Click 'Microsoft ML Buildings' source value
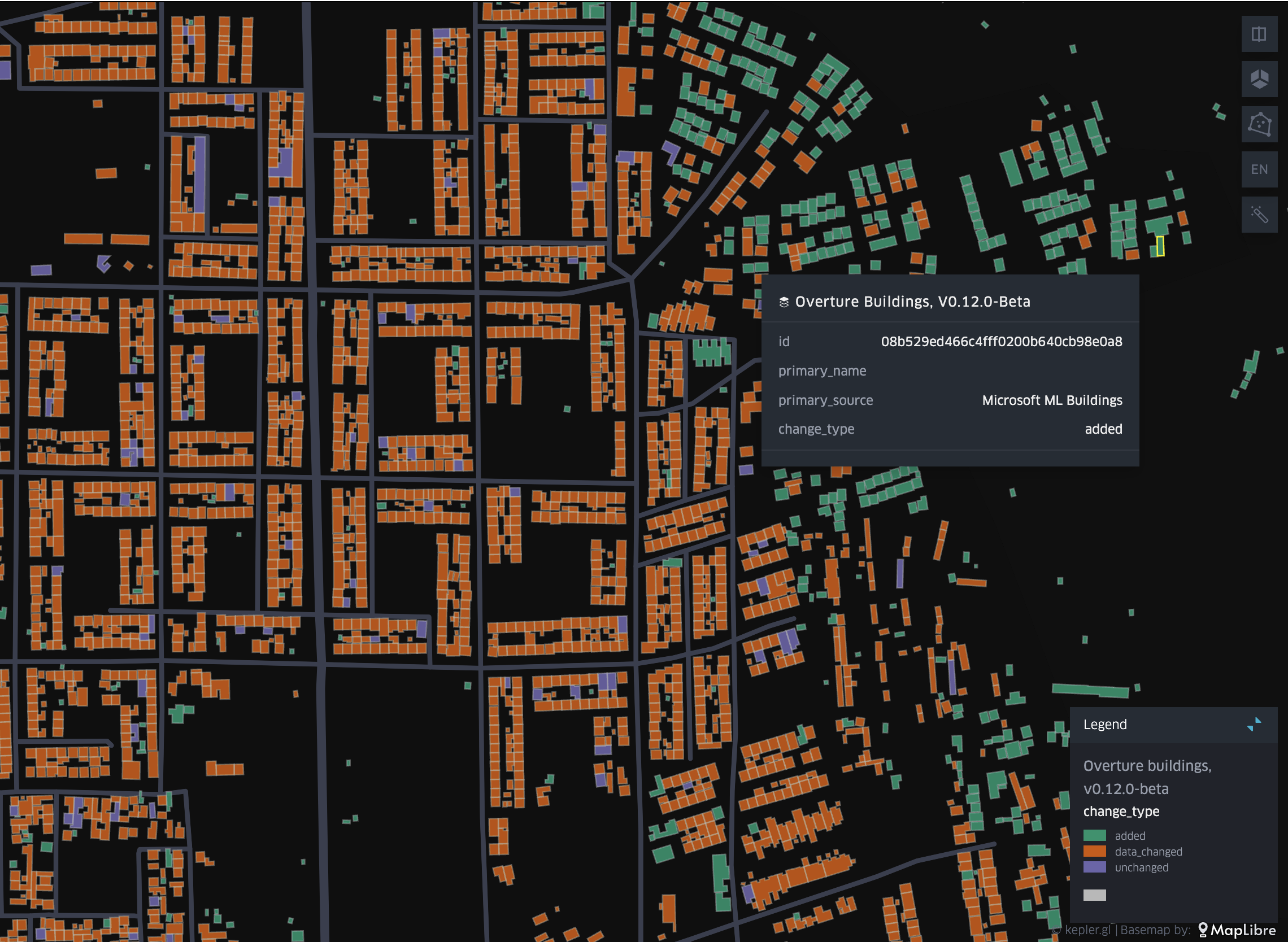Screen dimensions: 1288x942 [1052, 400]
